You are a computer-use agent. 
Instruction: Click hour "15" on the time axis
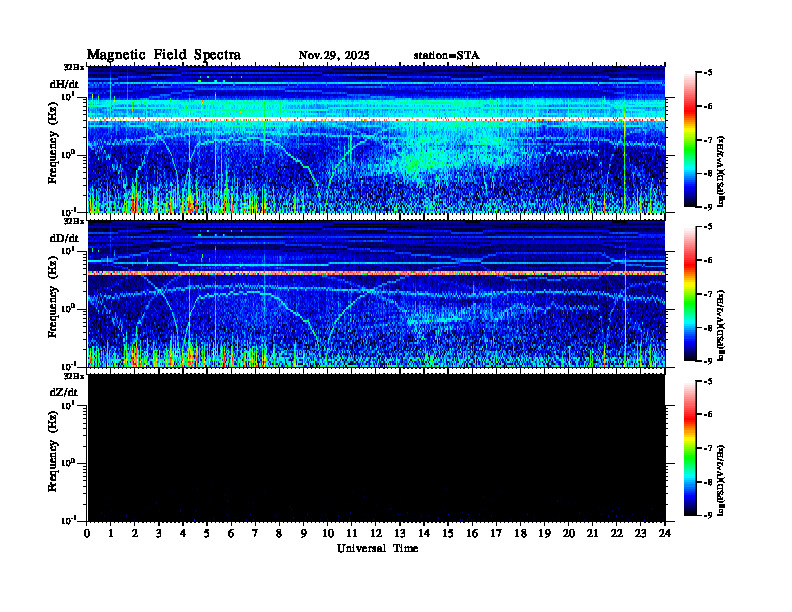point(448,534)
